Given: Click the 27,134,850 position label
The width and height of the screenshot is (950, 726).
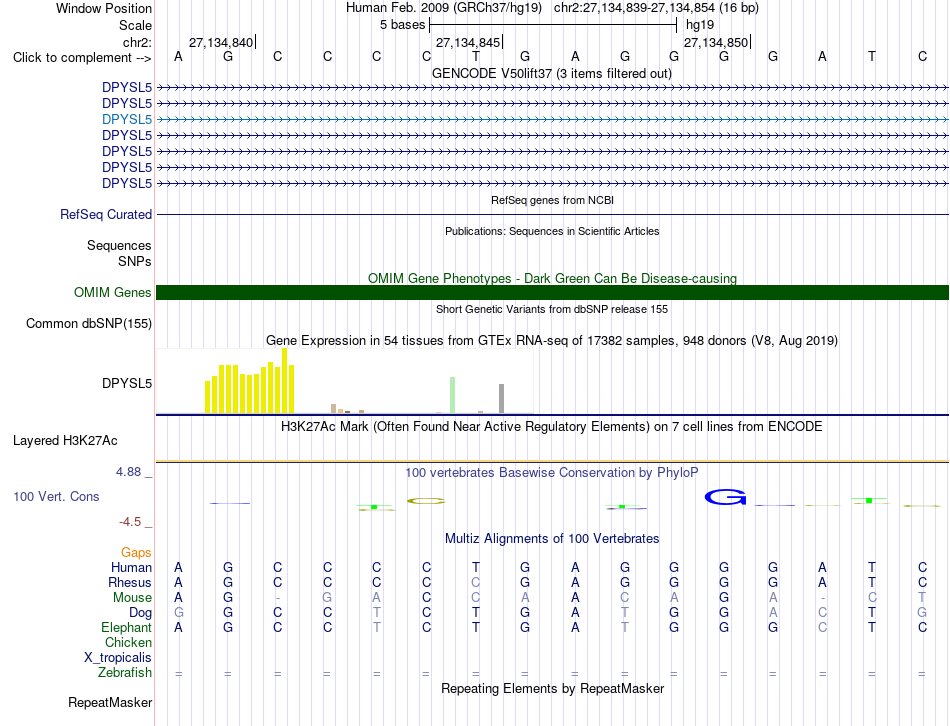Looking at the screenshot, I should click(x=716, y=42).
